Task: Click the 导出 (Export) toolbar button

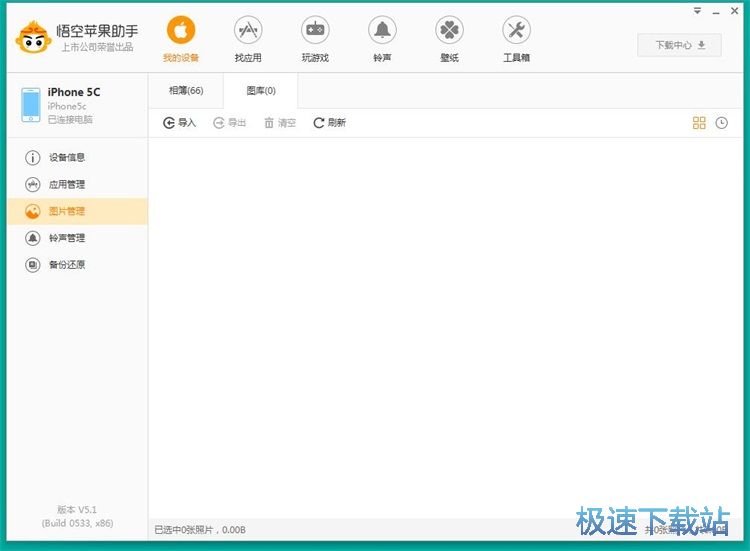Action: 230,123
